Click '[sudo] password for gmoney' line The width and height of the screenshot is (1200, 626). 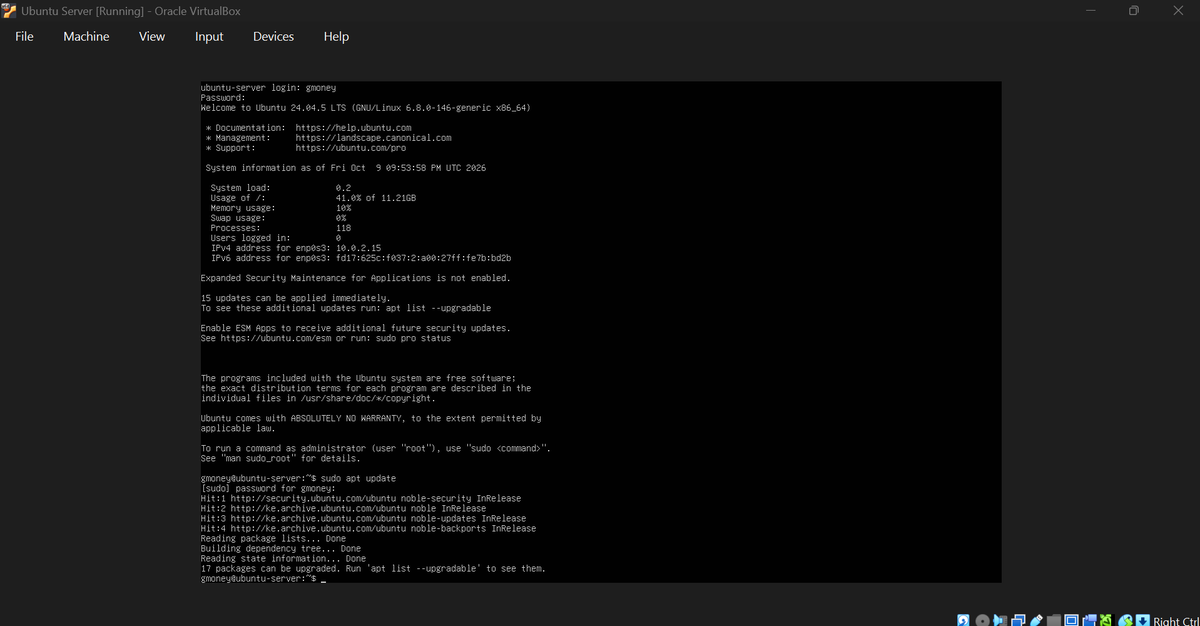pos(268,488)
